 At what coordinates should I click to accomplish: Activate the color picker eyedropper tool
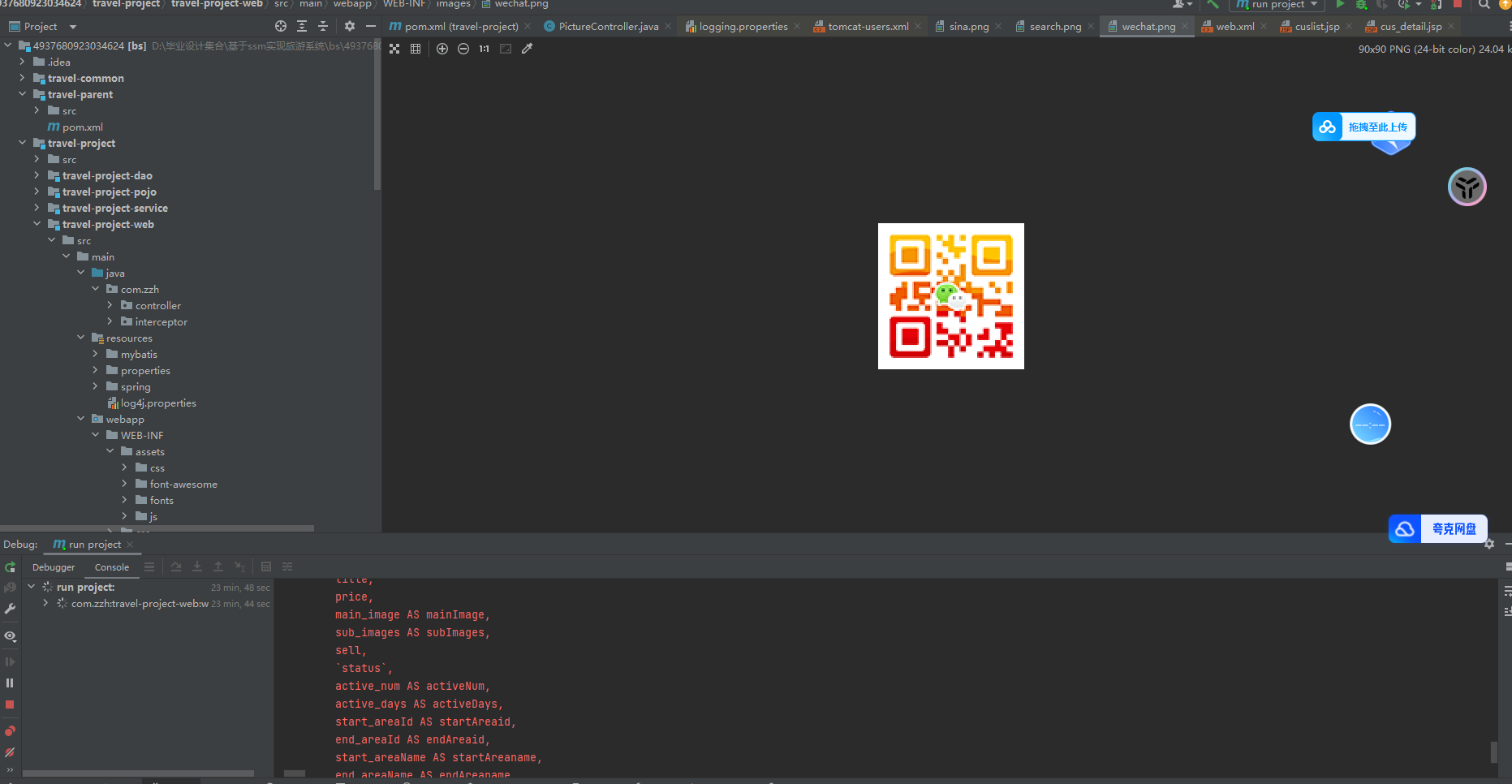527,49
